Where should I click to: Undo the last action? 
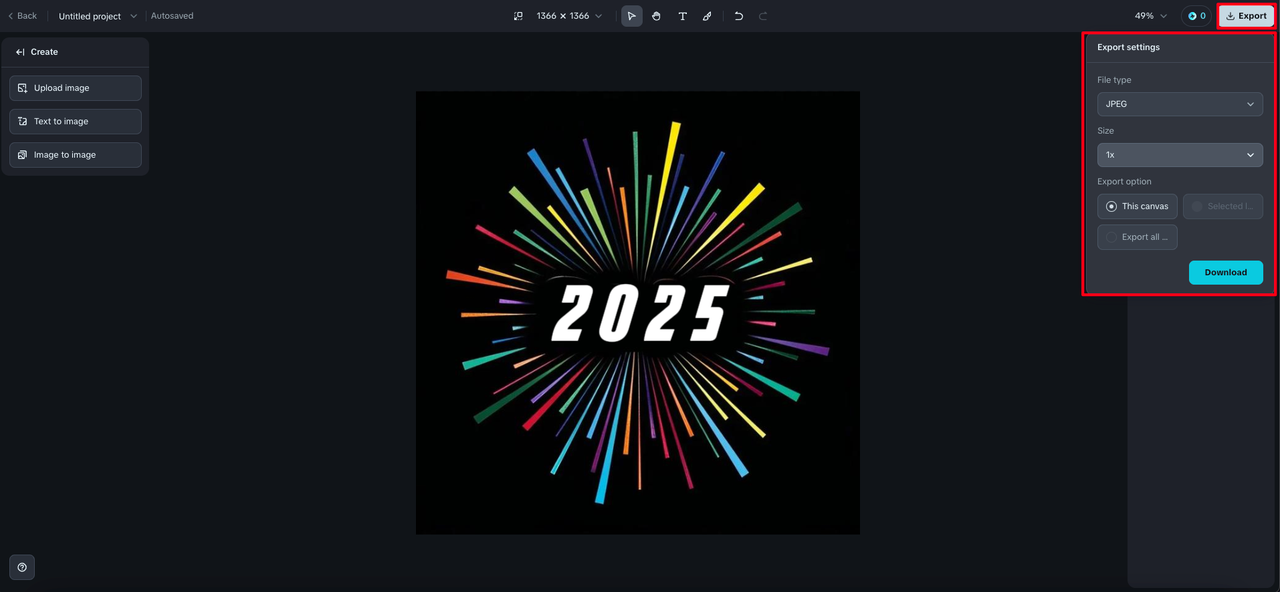738,16
